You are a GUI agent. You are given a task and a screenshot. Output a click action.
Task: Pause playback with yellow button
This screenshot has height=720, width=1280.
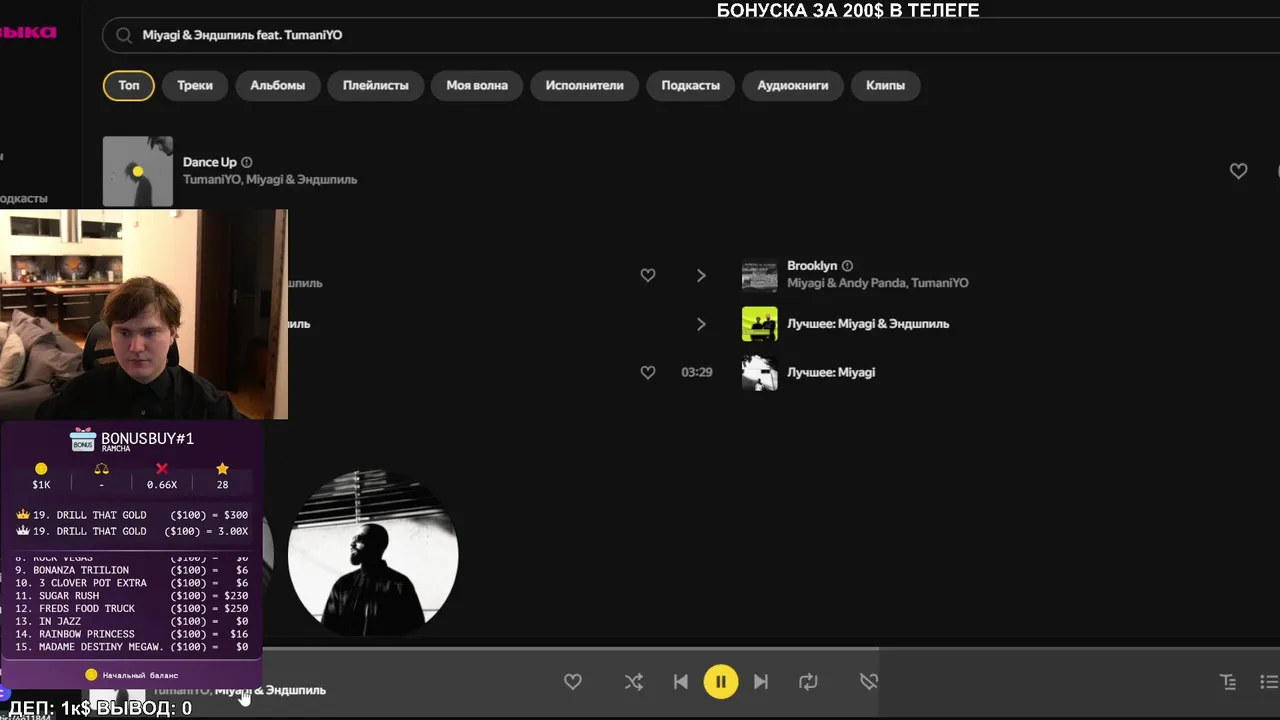pos(720,682)
